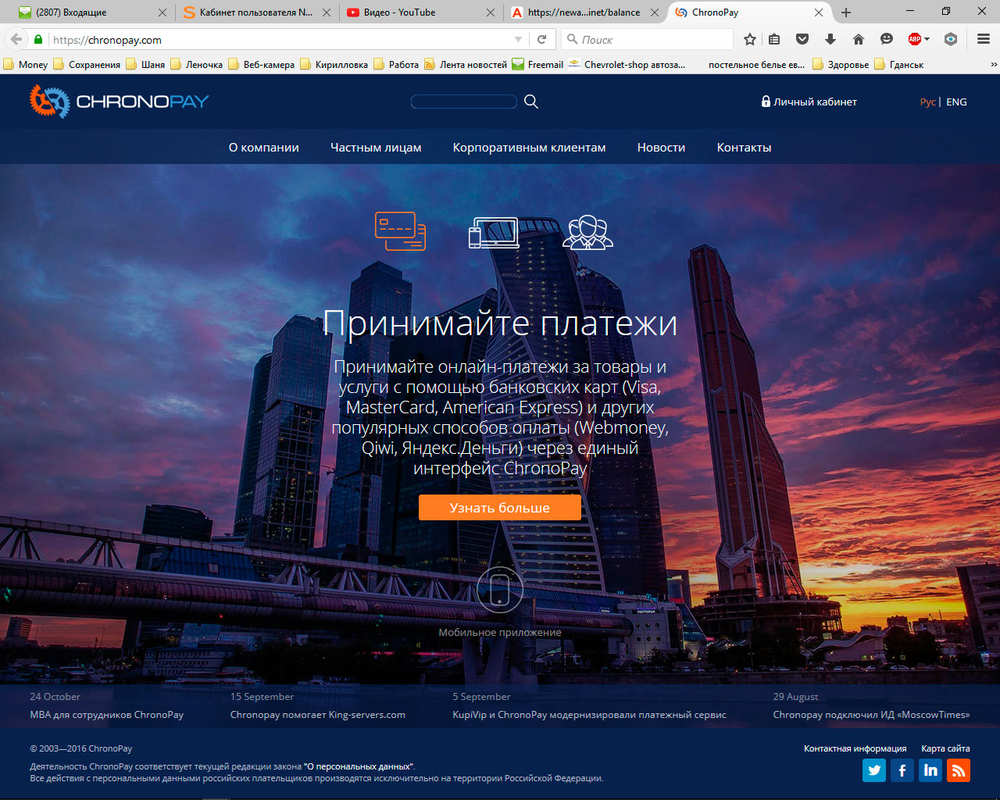Click the chat smiley toolbar icon
The width and height of the screenshot is (1000, 800).
[886, 40]
